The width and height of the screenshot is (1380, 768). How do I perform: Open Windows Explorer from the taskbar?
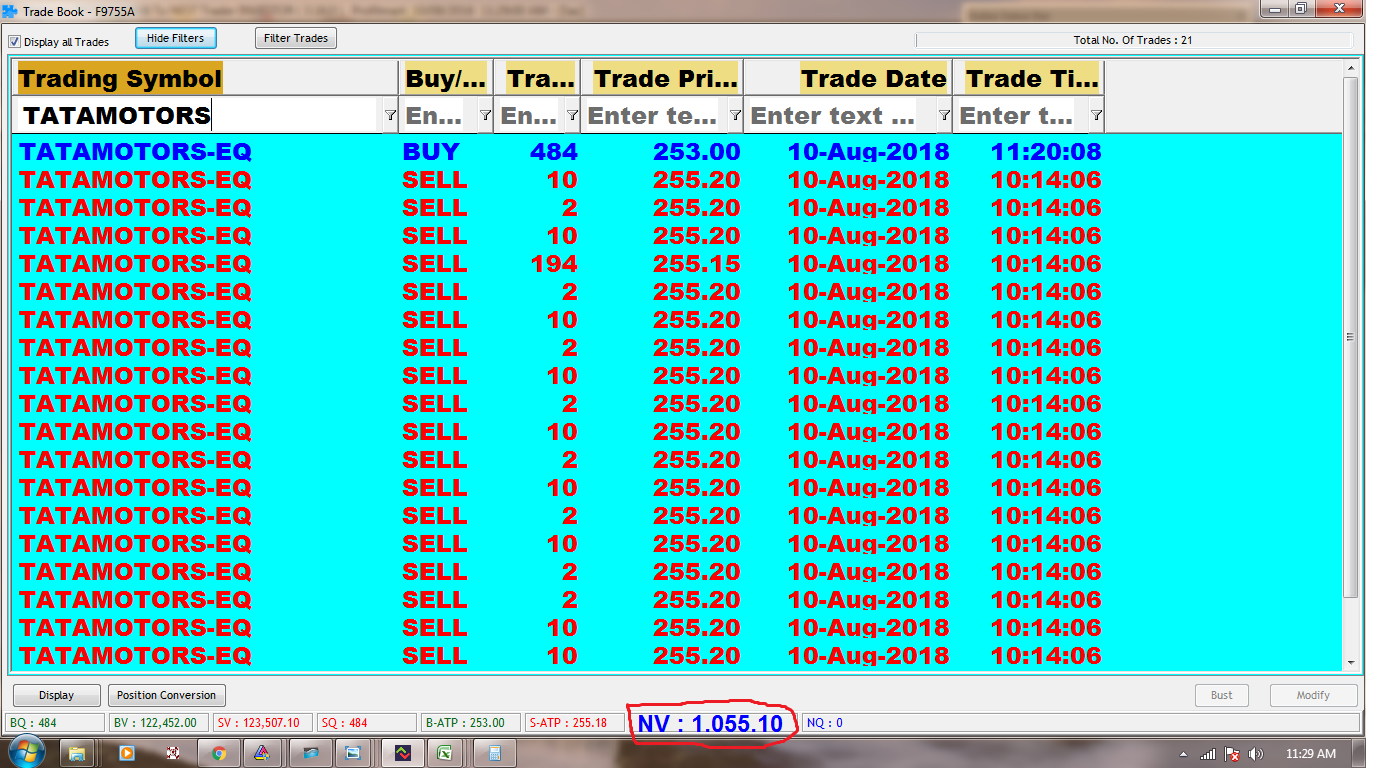click(79, 753)
